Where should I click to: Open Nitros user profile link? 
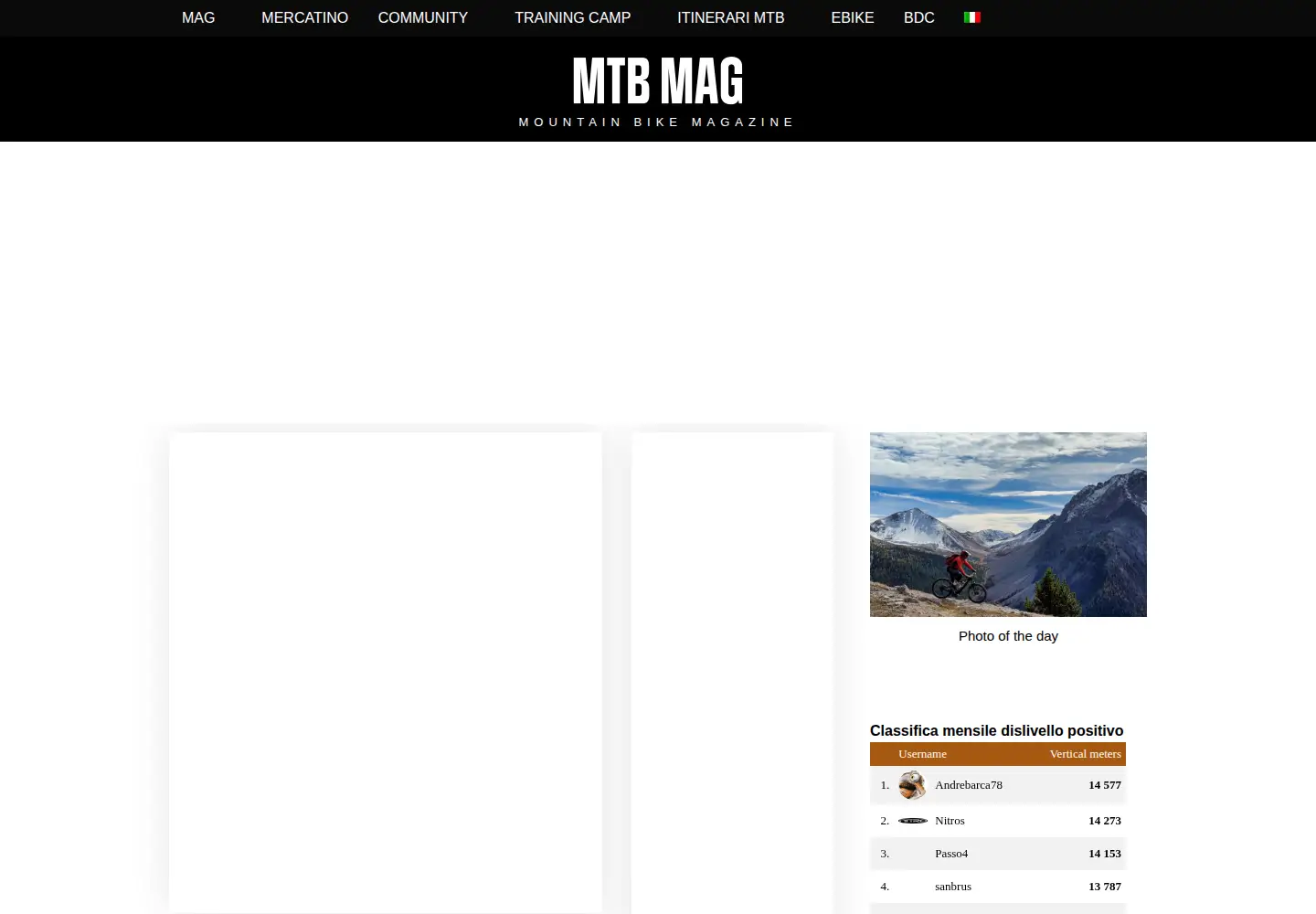click(950, 821)
